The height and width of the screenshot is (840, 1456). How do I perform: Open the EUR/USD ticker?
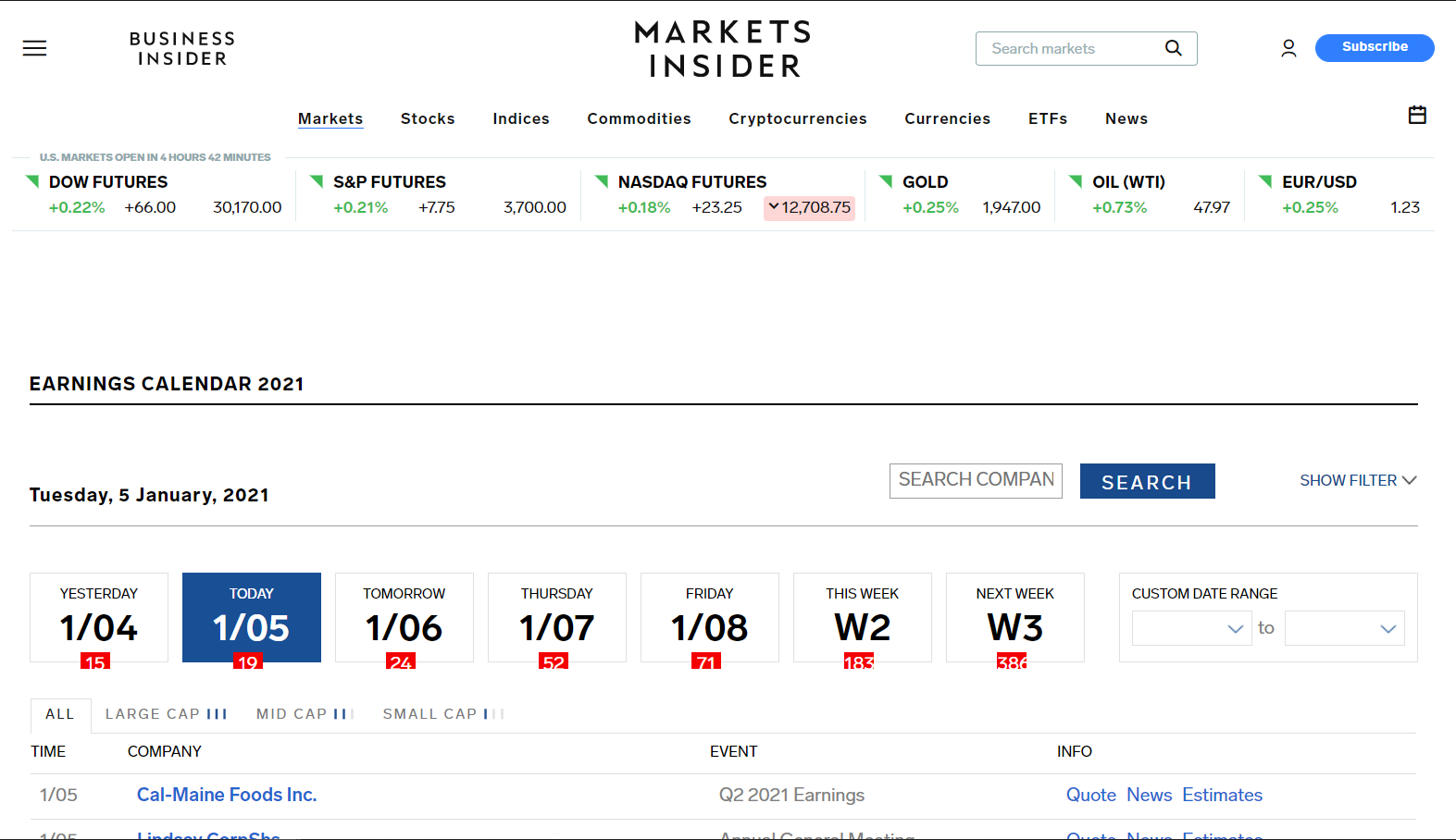pos(1319,182)
